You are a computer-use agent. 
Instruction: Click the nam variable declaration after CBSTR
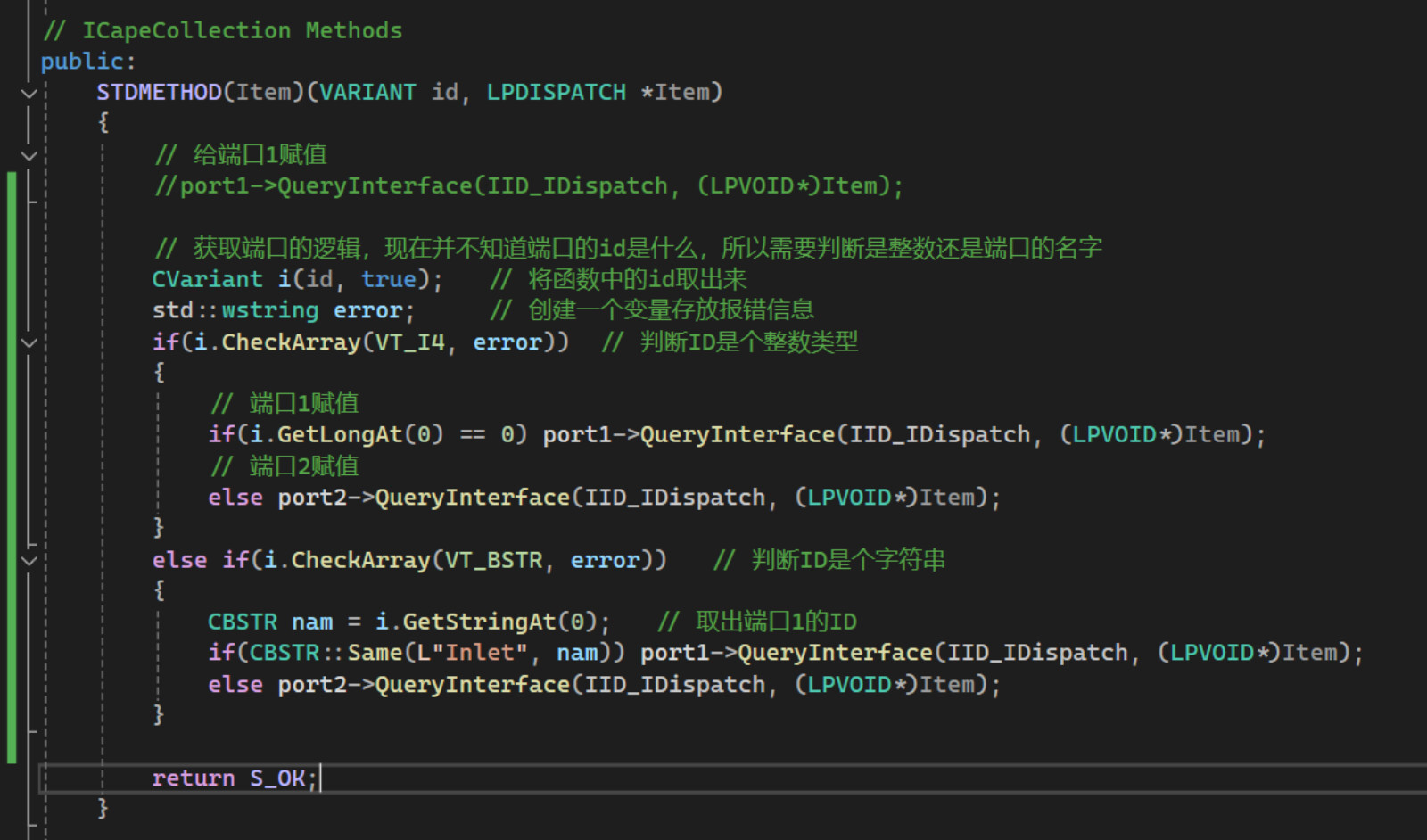[x=312, y=622]
